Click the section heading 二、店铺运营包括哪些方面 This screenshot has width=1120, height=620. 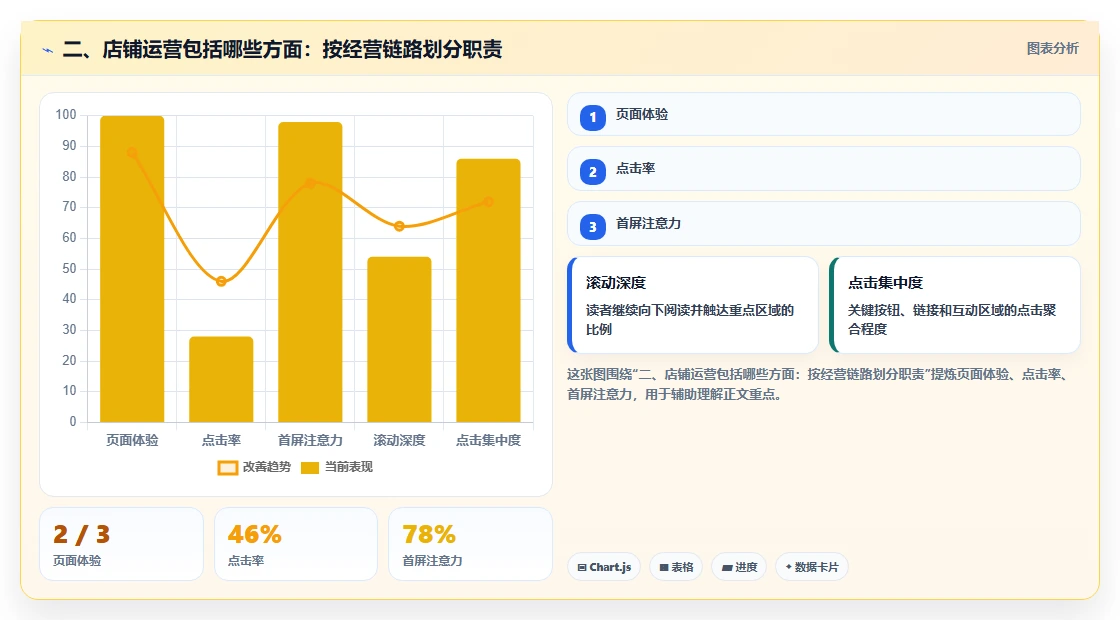click(x=282, y=49)
